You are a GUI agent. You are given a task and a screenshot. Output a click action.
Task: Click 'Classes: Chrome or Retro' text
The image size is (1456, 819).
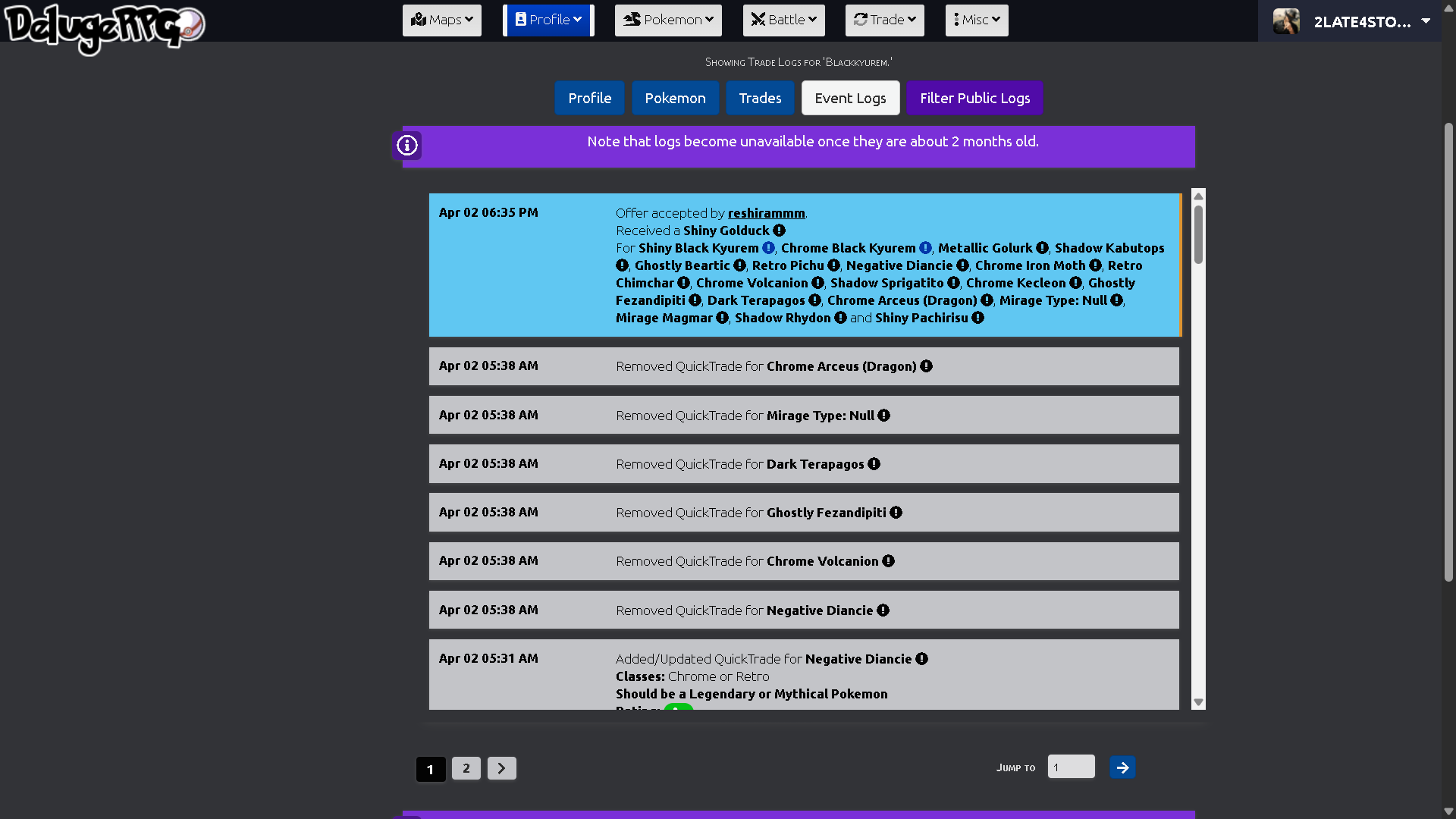point(692,676)
